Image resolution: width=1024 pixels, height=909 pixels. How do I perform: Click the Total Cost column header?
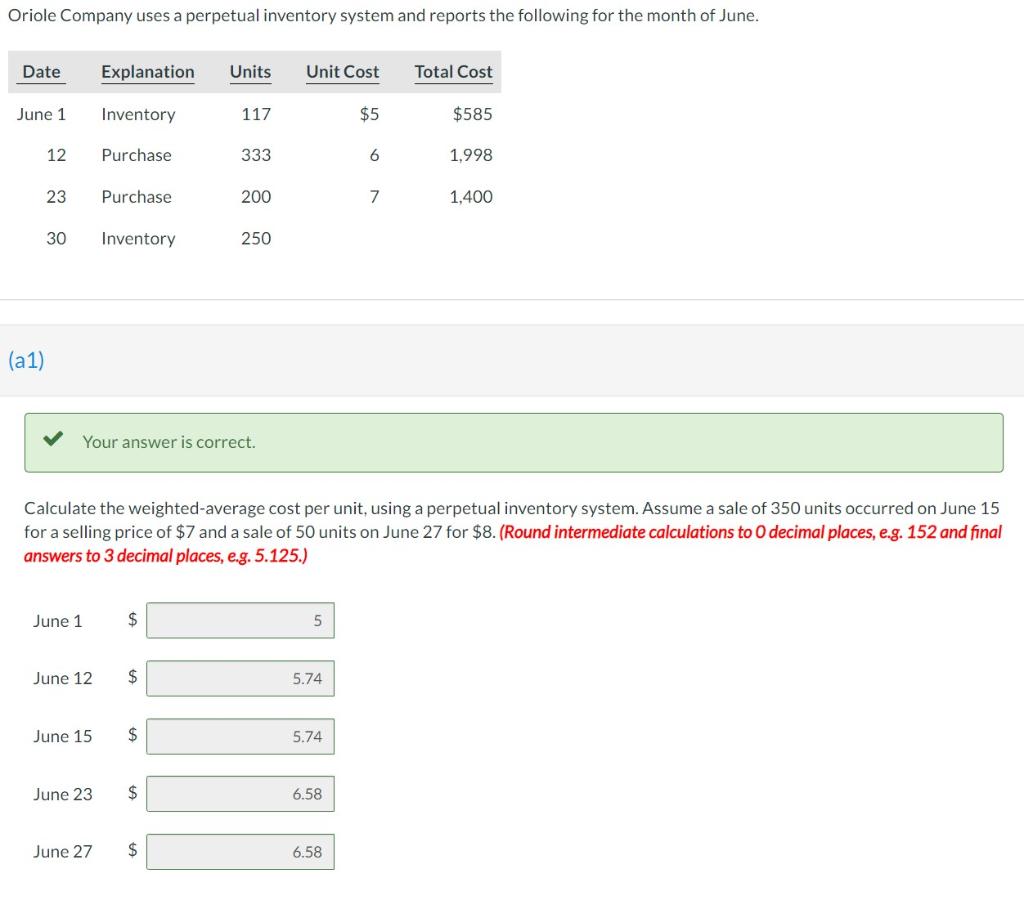[x=453, y=72]
